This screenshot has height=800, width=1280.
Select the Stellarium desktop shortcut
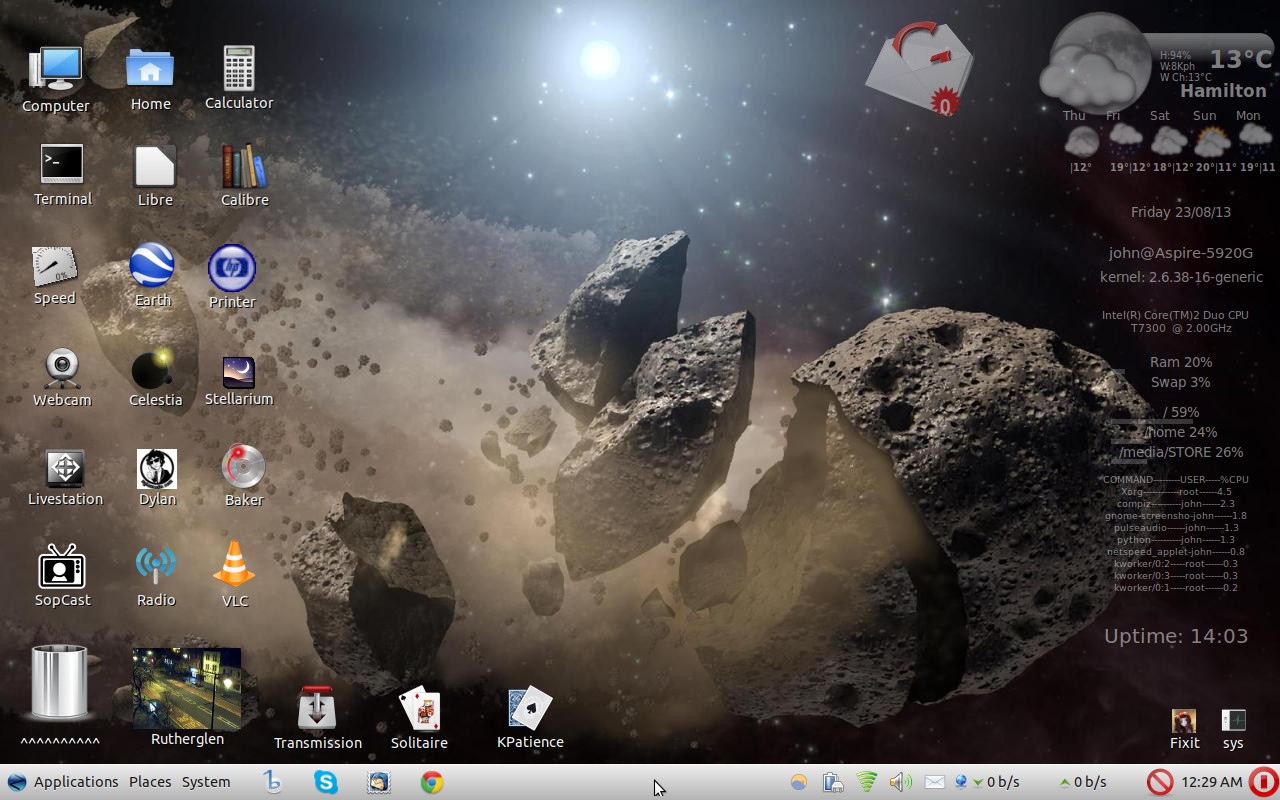click(x=239, y=372)
